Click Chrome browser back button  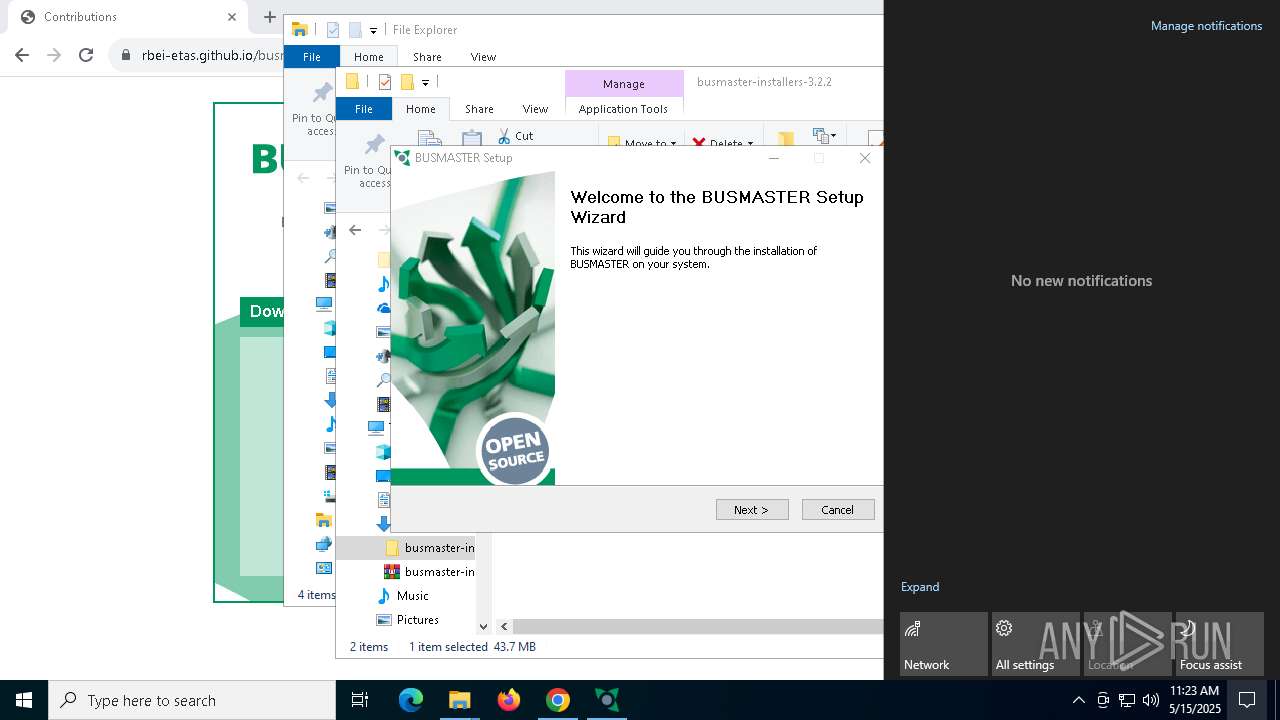[22, 55]
